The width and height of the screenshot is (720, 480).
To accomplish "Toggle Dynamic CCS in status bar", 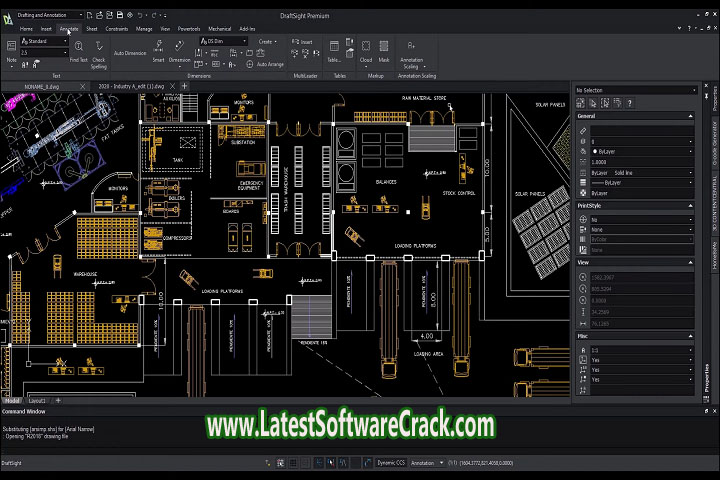I will point(390,463).
